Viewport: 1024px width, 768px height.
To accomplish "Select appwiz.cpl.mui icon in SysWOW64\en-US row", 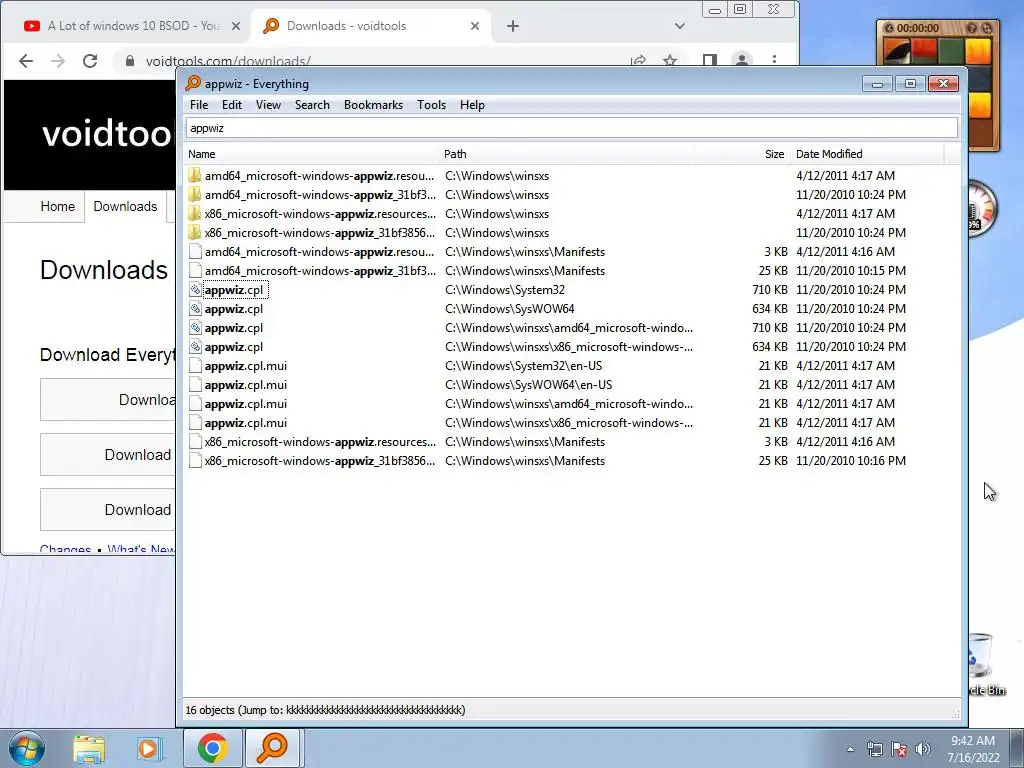I will [x=195, y=385].
